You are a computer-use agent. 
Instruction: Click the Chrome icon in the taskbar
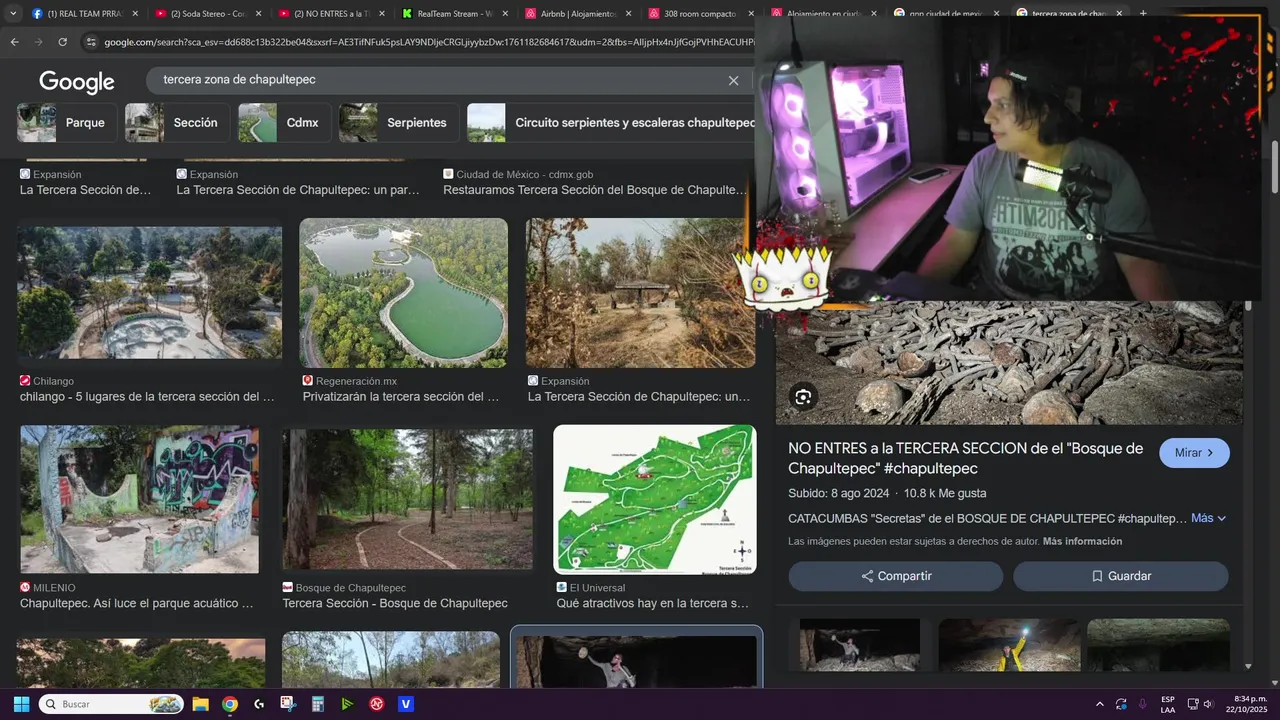tap(230, 704)
